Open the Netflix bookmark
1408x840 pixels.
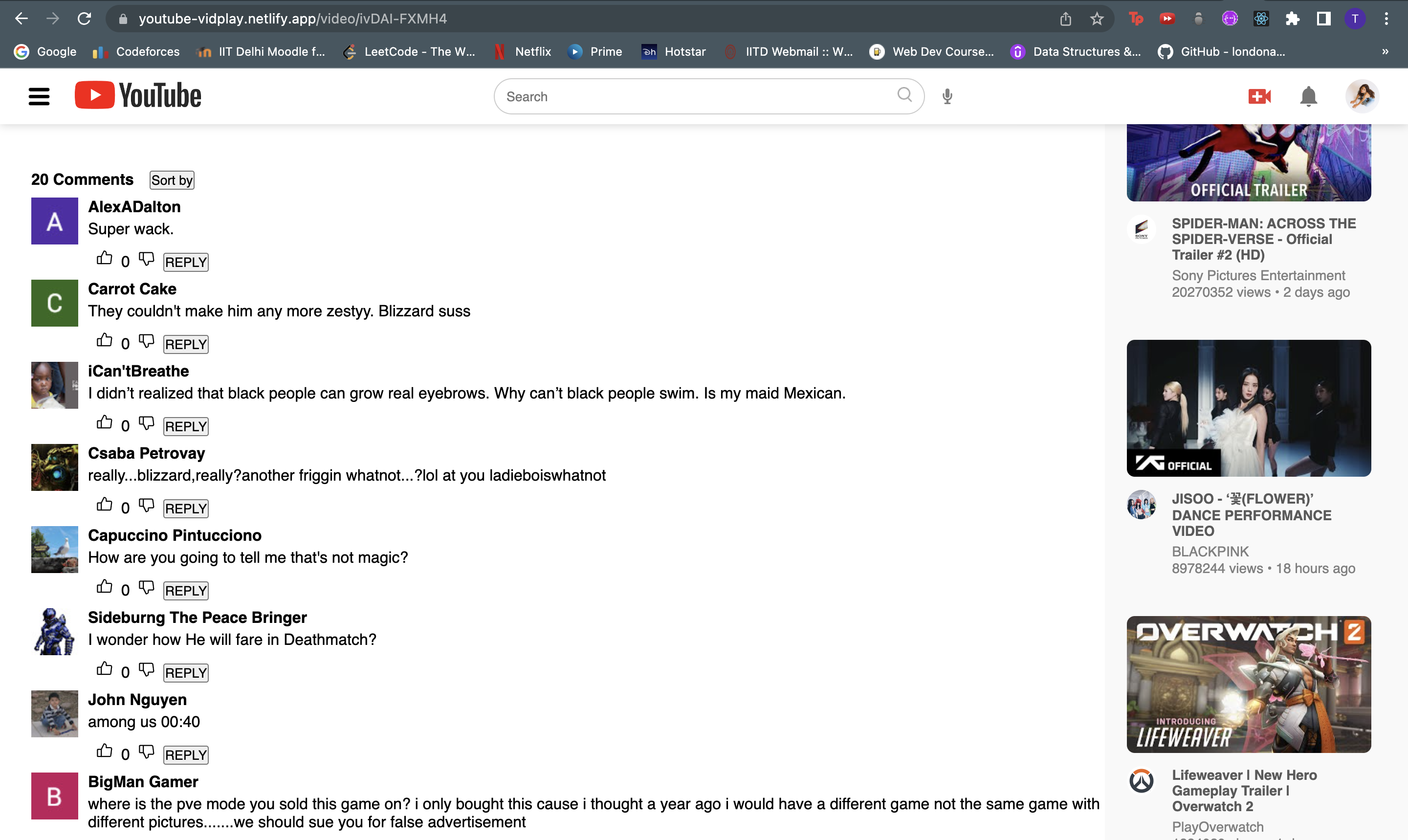522,51
